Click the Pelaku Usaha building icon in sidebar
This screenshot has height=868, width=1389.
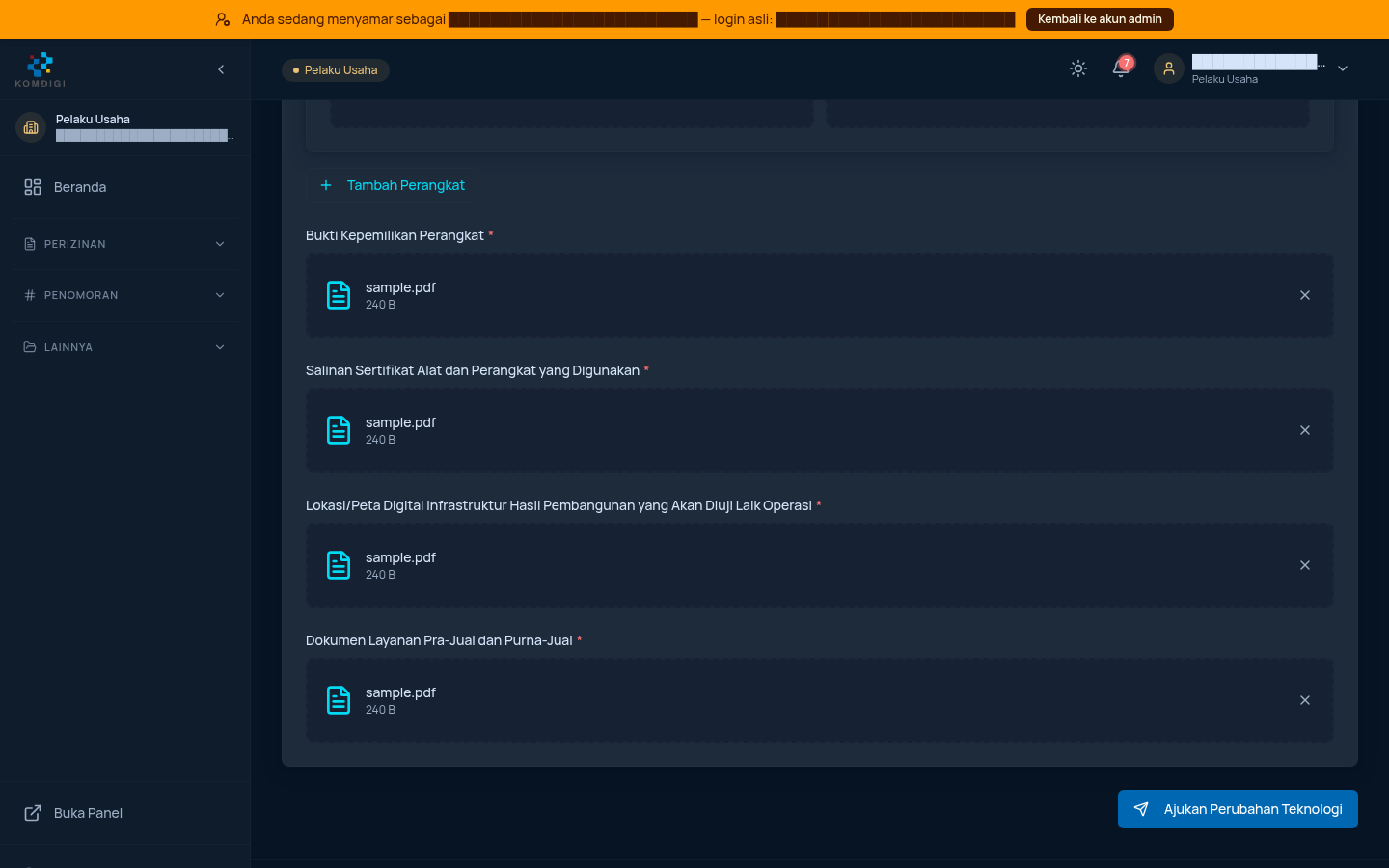coord(31,127)
